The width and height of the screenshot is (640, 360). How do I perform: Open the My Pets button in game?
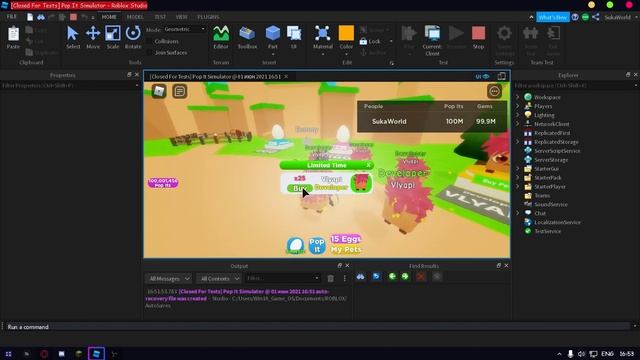[346, 249]
